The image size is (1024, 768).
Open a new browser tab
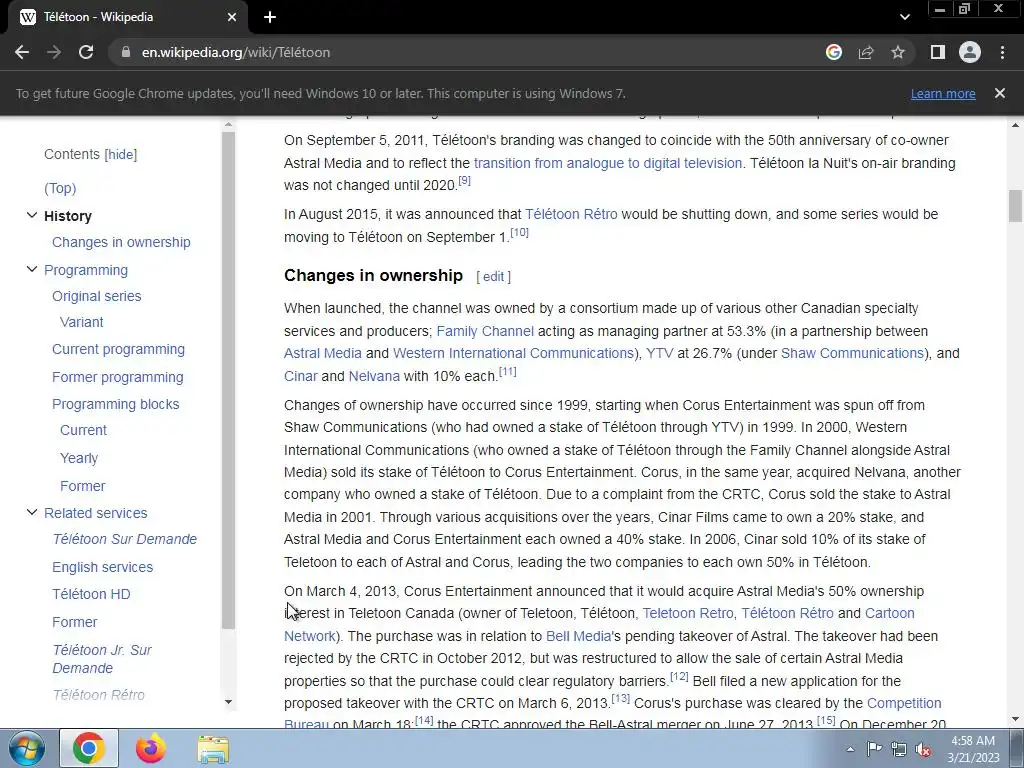pyautogui.click(x=270, y=17)
